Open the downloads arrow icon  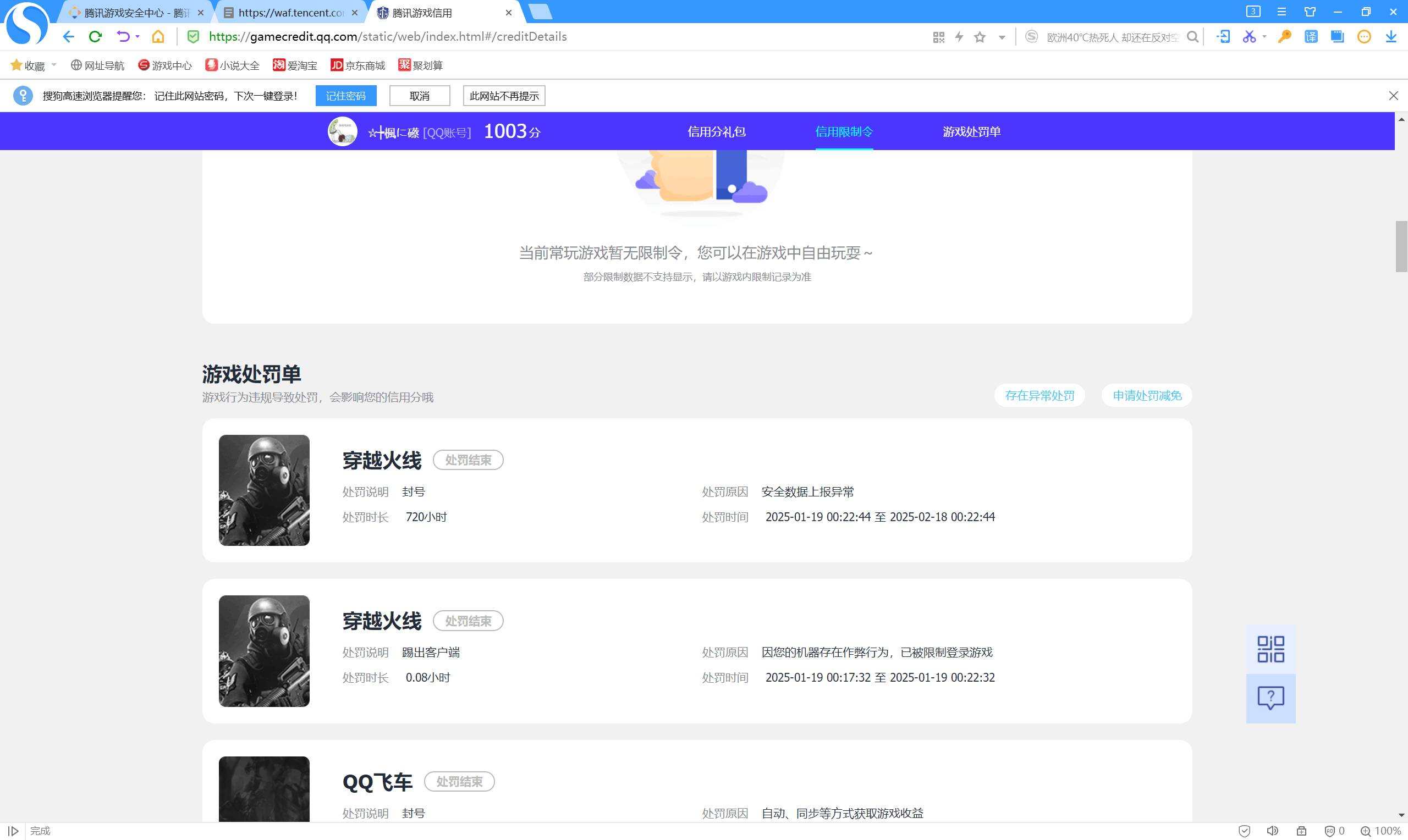[1391, 37]
